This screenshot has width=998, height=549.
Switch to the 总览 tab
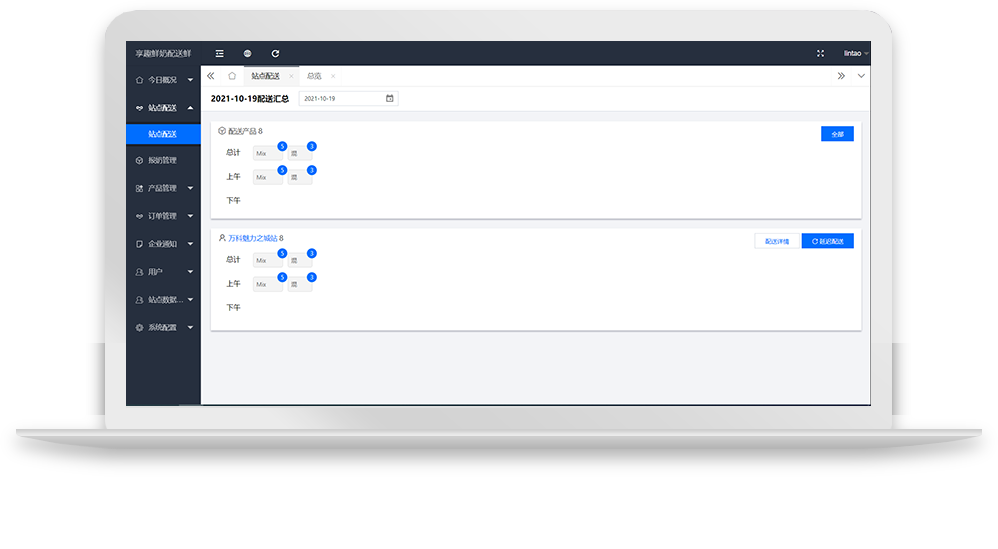(x=314, y=76)
